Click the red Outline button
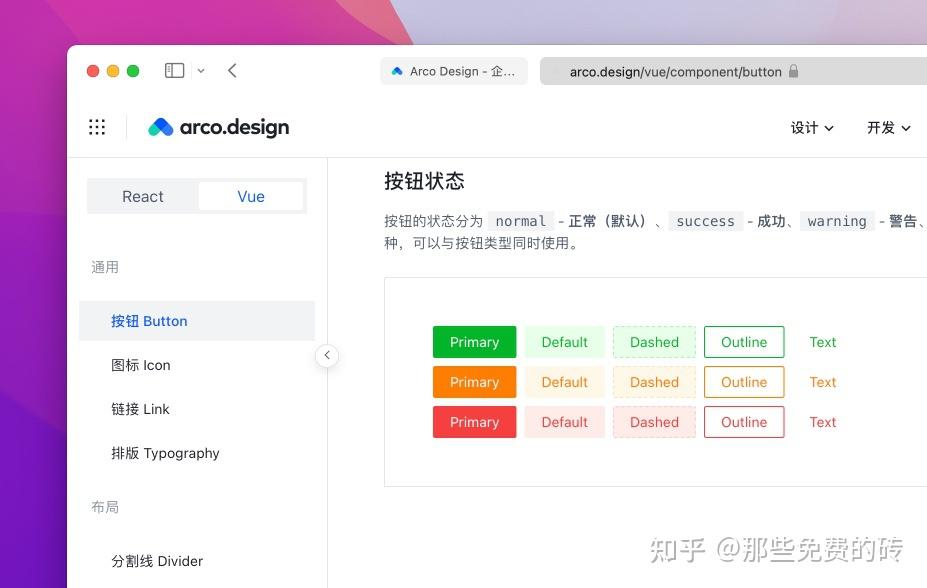The width and height of the screenshot is (927, 588). pyautogui.click(x=743, y=421)
